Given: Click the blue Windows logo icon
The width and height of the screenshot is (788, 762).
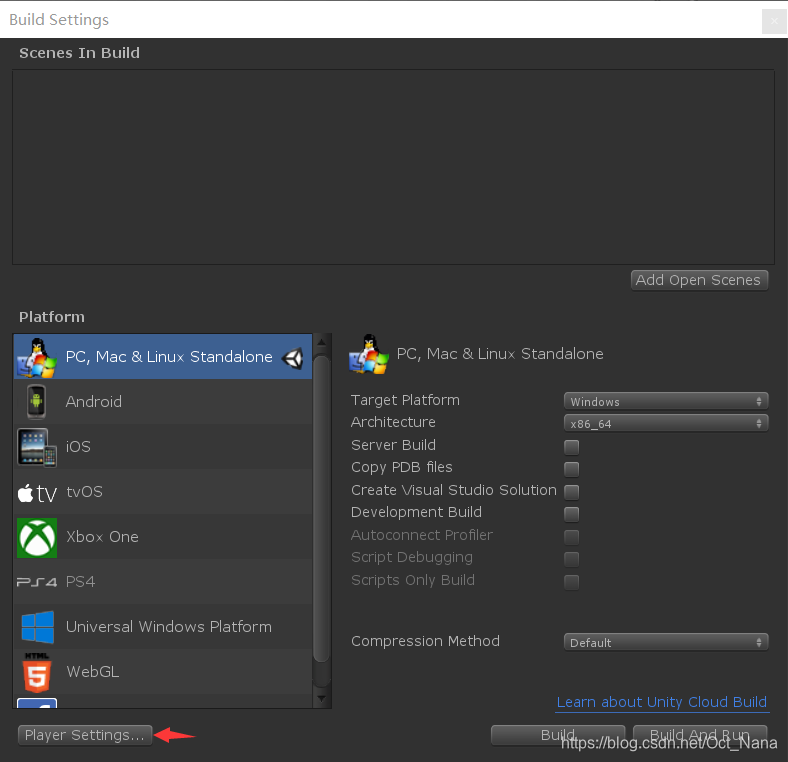Looking at the screenshot, I should click(38, 627).
